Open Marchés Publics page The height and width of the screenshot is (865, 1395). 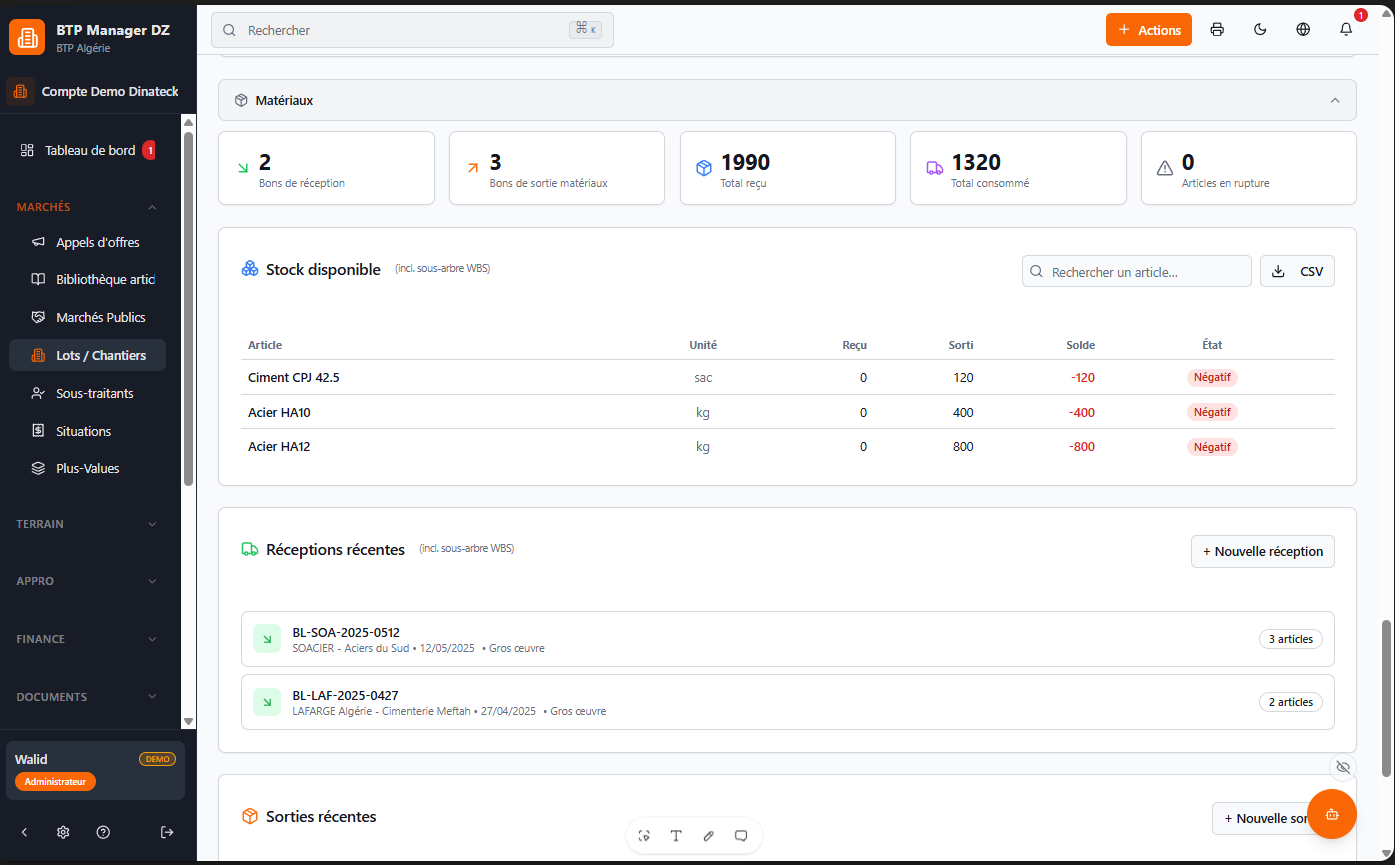[87, 318]
